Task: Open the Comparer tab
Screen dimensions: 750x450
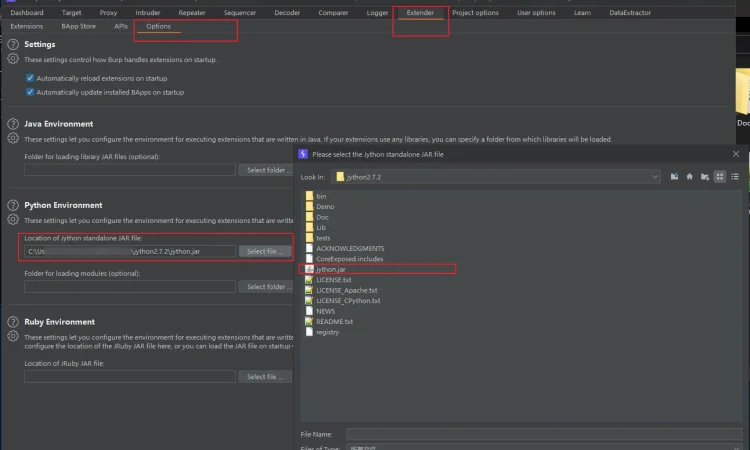Action: (x=333, y=13)
